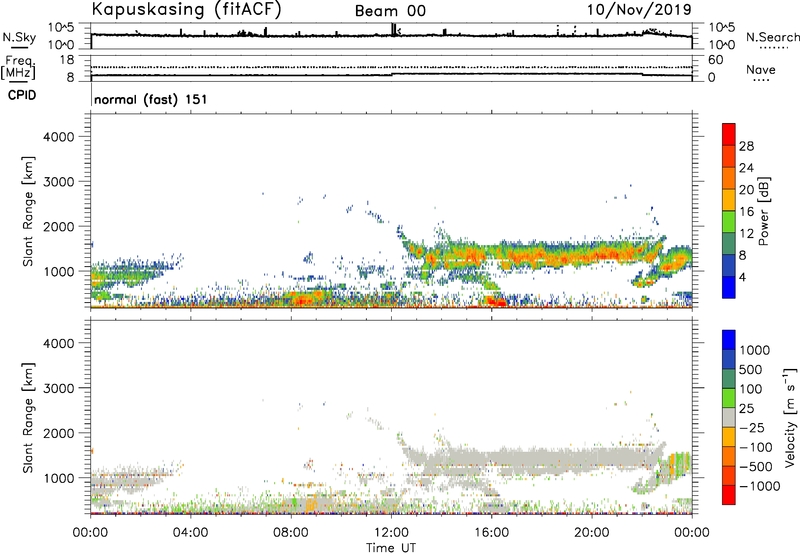Screen dimensions: 800x554
Task: Click the '-1000' velocity color bar value
Action: coord(759,486)
